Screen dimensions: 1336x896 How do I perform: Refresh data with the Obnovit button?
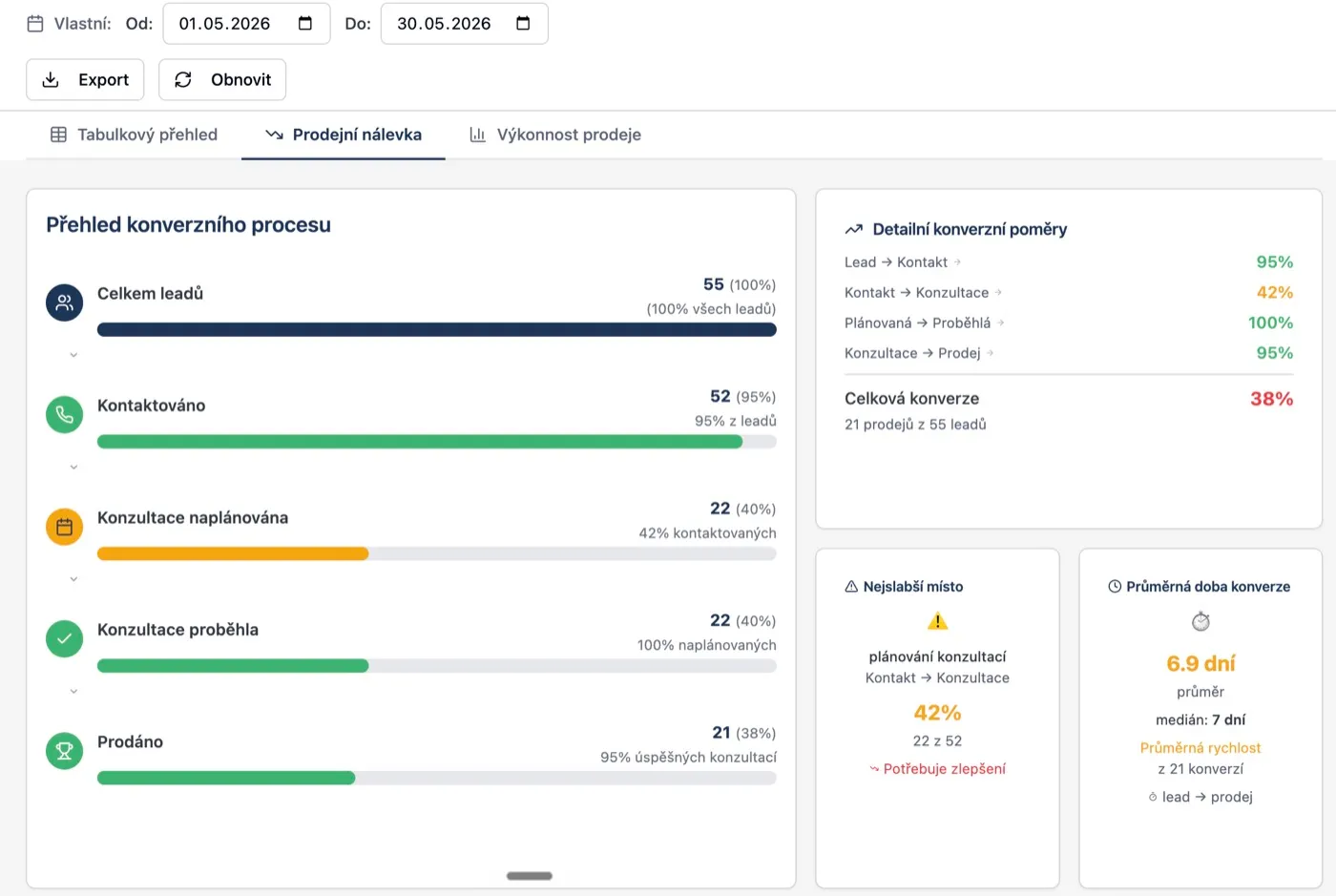coord(222,80)
